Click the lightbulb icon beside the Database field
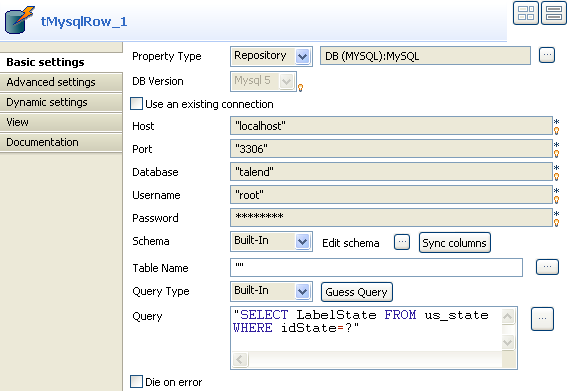570x391 pixels. pyautogui.click(x=557, y=177)
